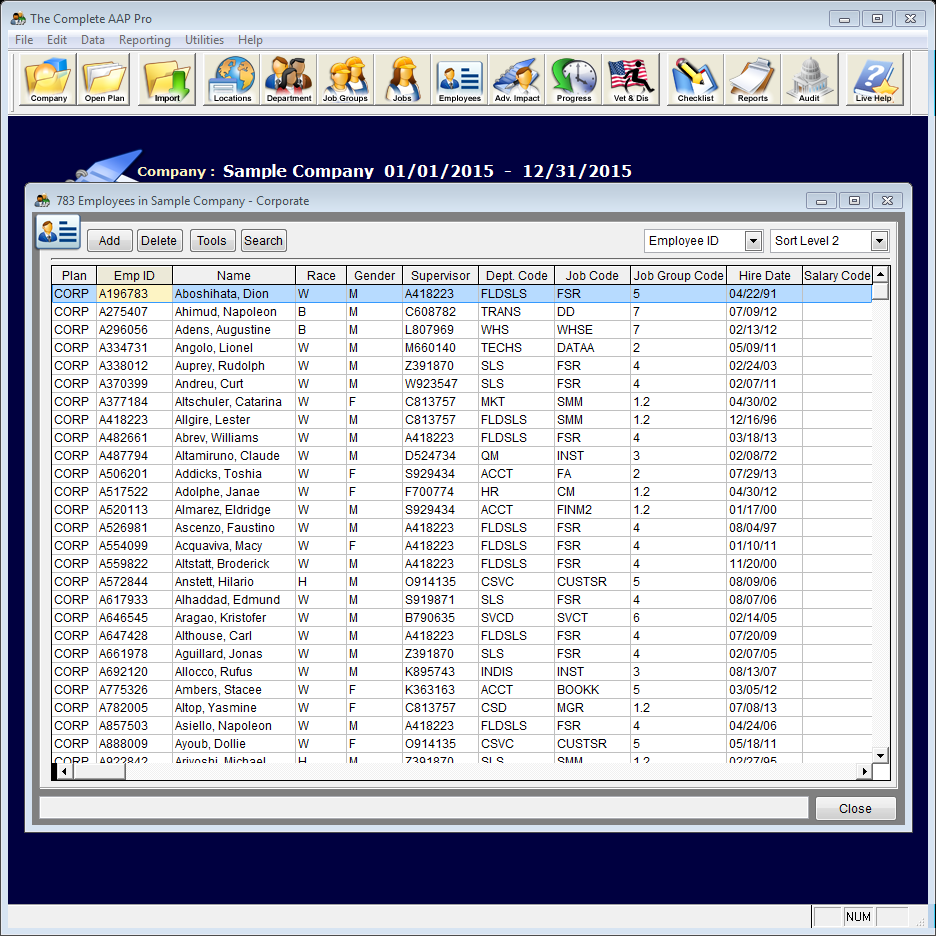Click the Checklist toolbar icon
The width and height of the screenshot is (936, 936).
pyautogui.click(x=695, y=80)
